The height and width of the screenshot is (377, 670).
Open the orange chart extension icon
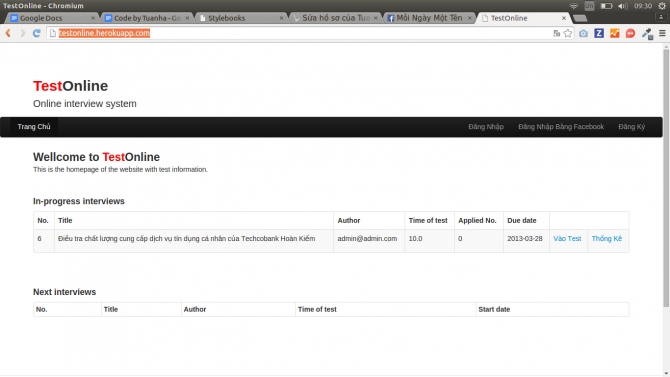(614, 33)
